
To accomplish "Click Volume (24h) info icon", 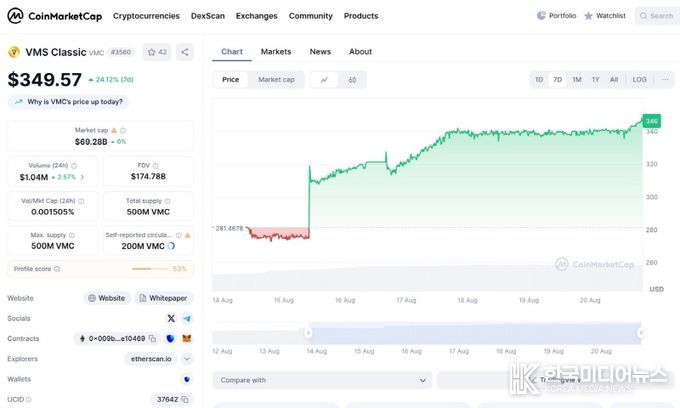I will pyautogui.click(x=74, y=166).
